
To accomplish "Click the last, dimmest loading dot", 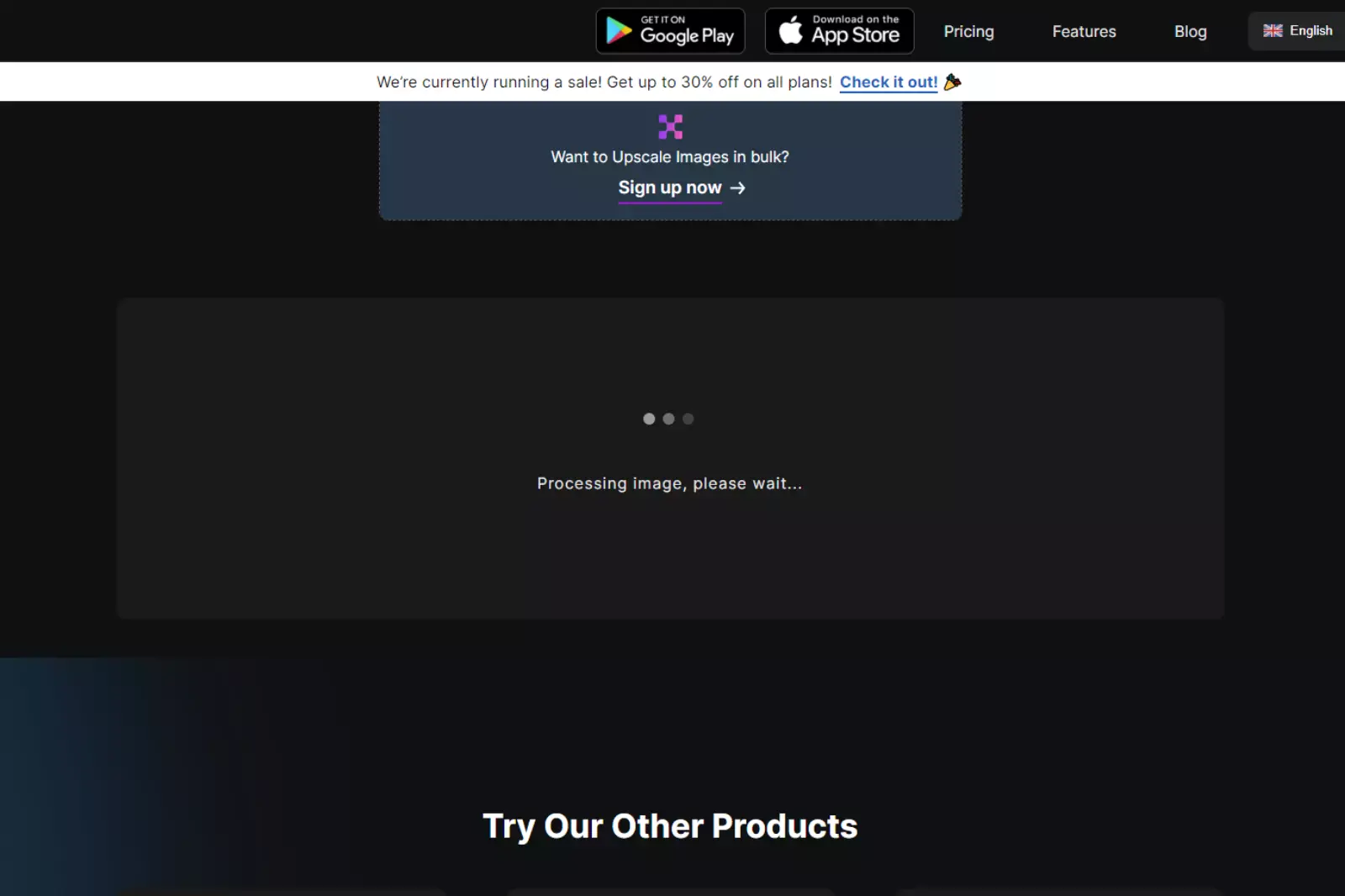I will pyautogui.click(x=688, y=419).
